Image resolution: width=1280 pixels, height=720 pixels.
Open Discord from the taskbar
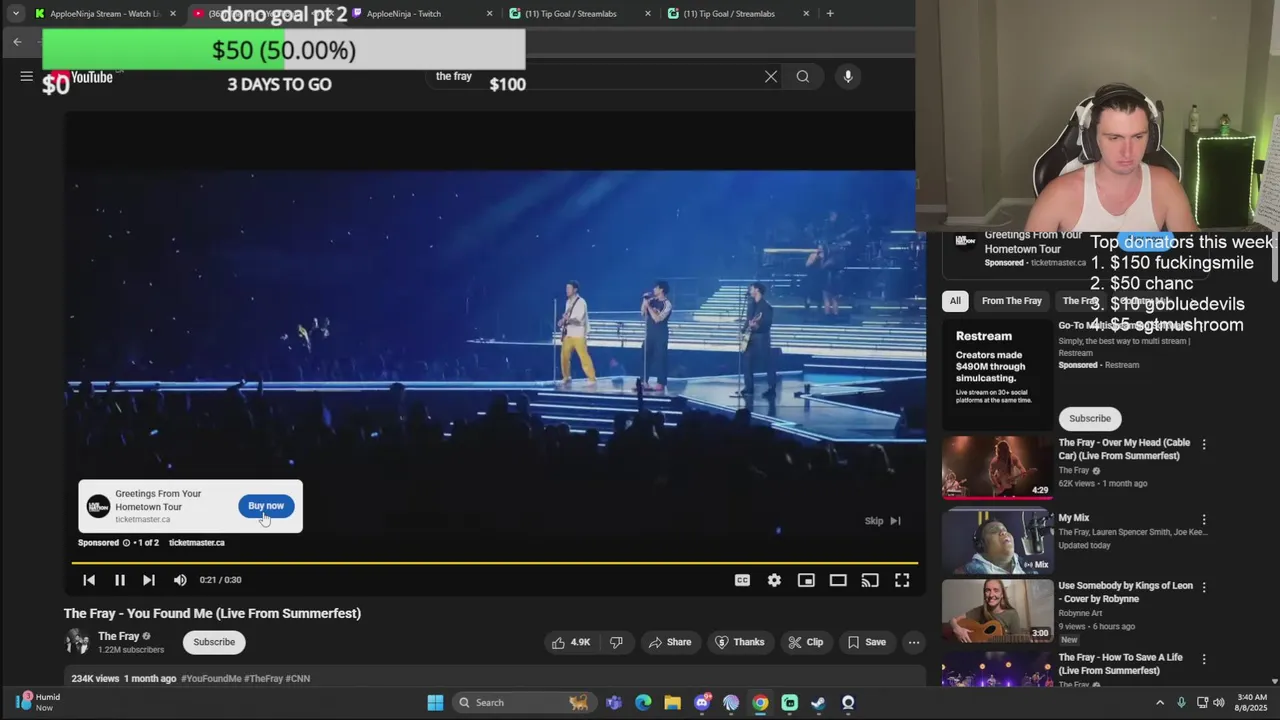(702, 702)
